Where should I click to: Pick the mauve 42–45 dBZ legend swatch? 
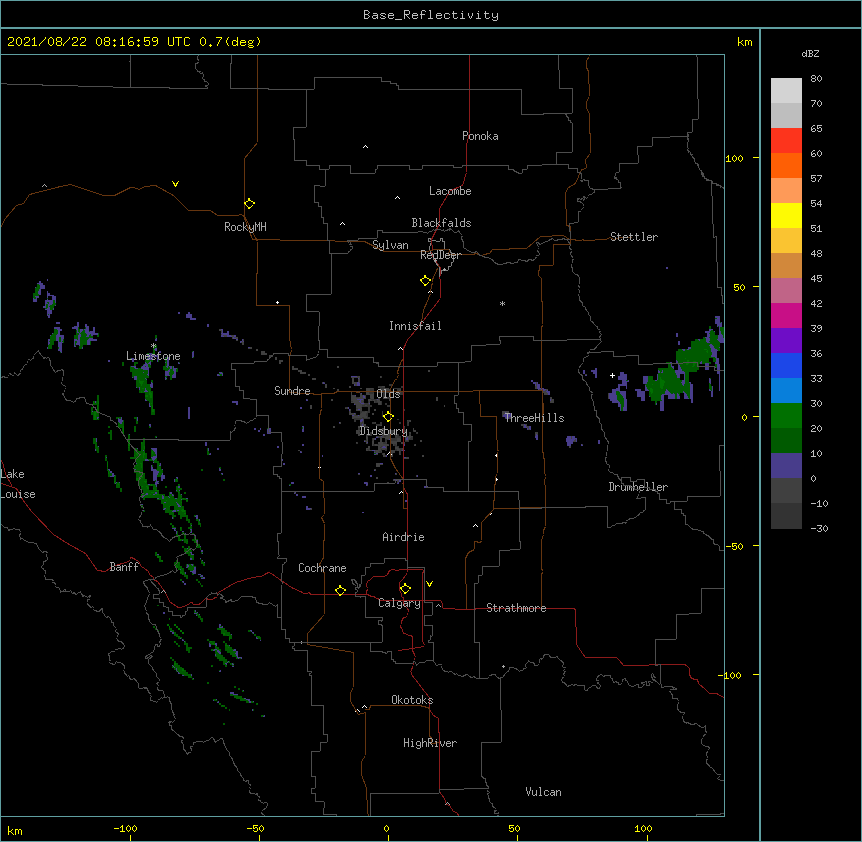(x=786, y=291)
